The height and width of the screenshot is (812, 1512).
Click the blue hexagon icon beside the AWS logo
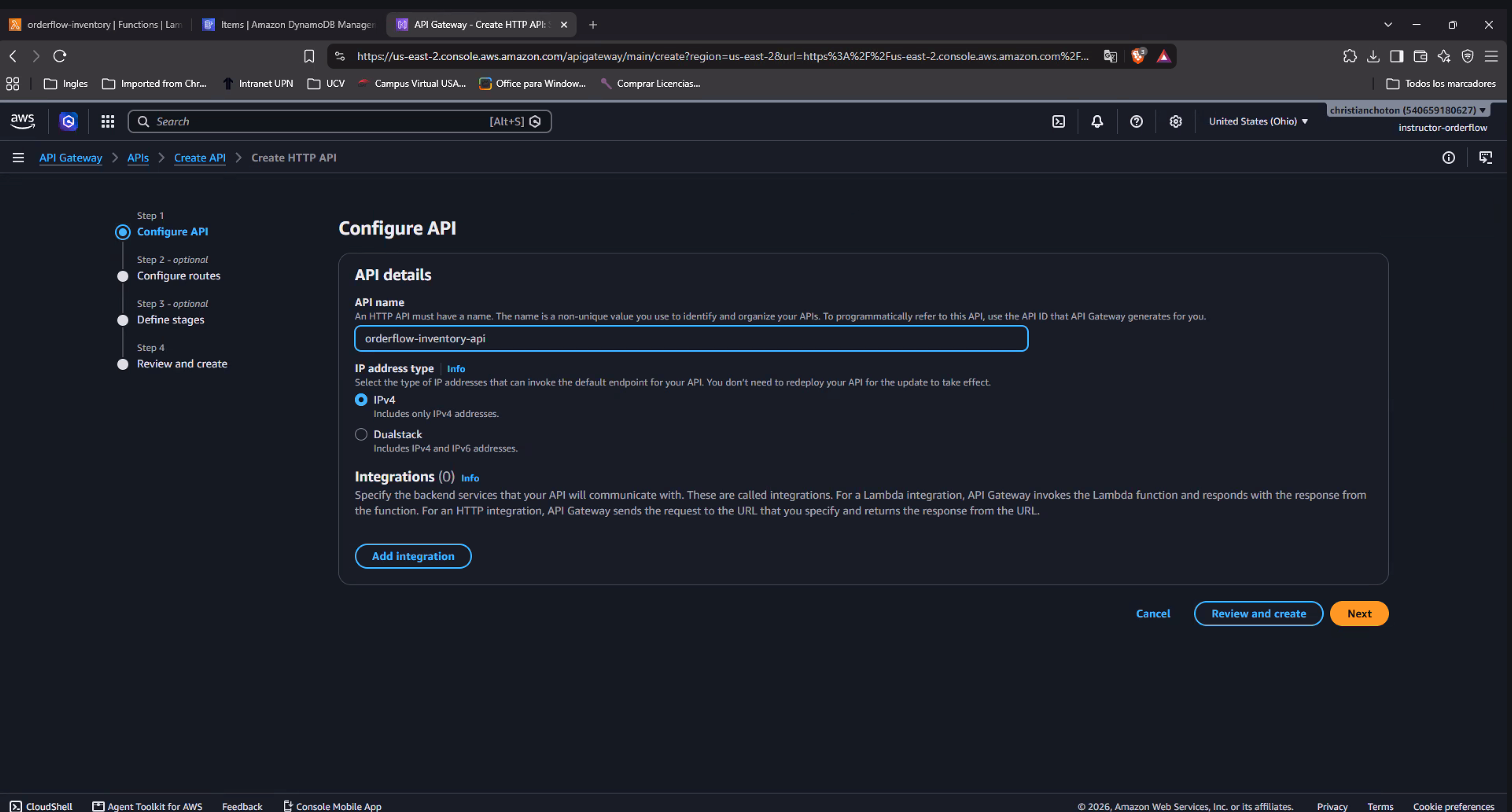68,121
